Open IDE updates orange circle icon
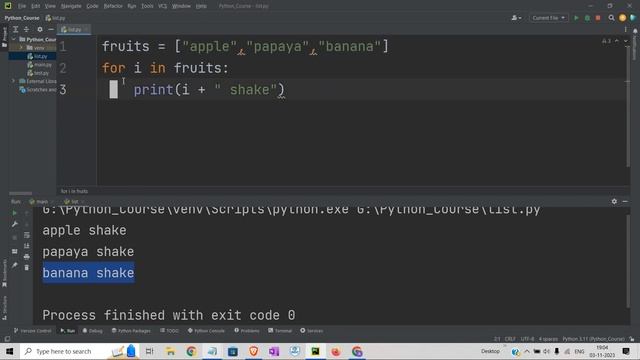The width and height of the screenshot is (640, 360). tap(622, 18)
